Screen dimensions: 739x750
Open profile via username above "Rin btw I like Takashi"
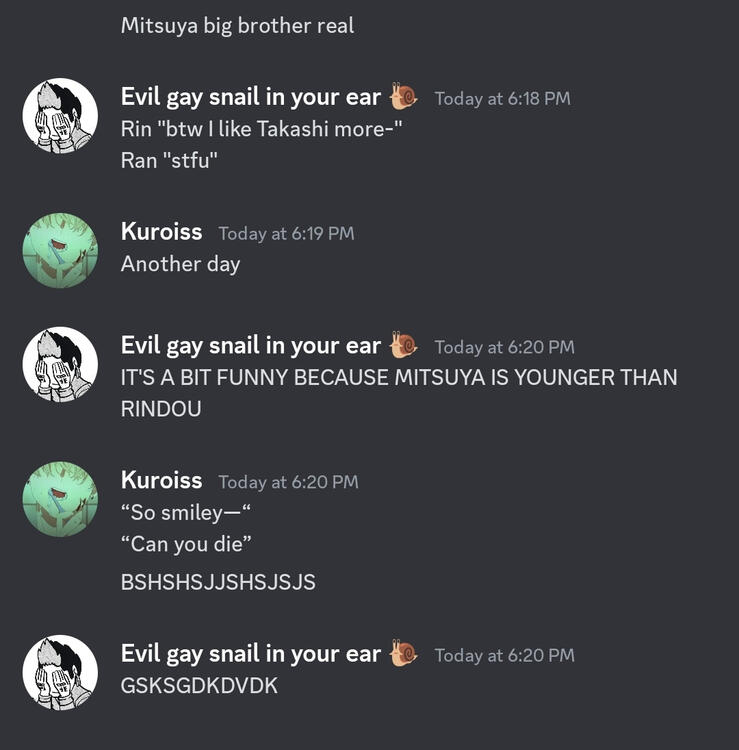251,97
